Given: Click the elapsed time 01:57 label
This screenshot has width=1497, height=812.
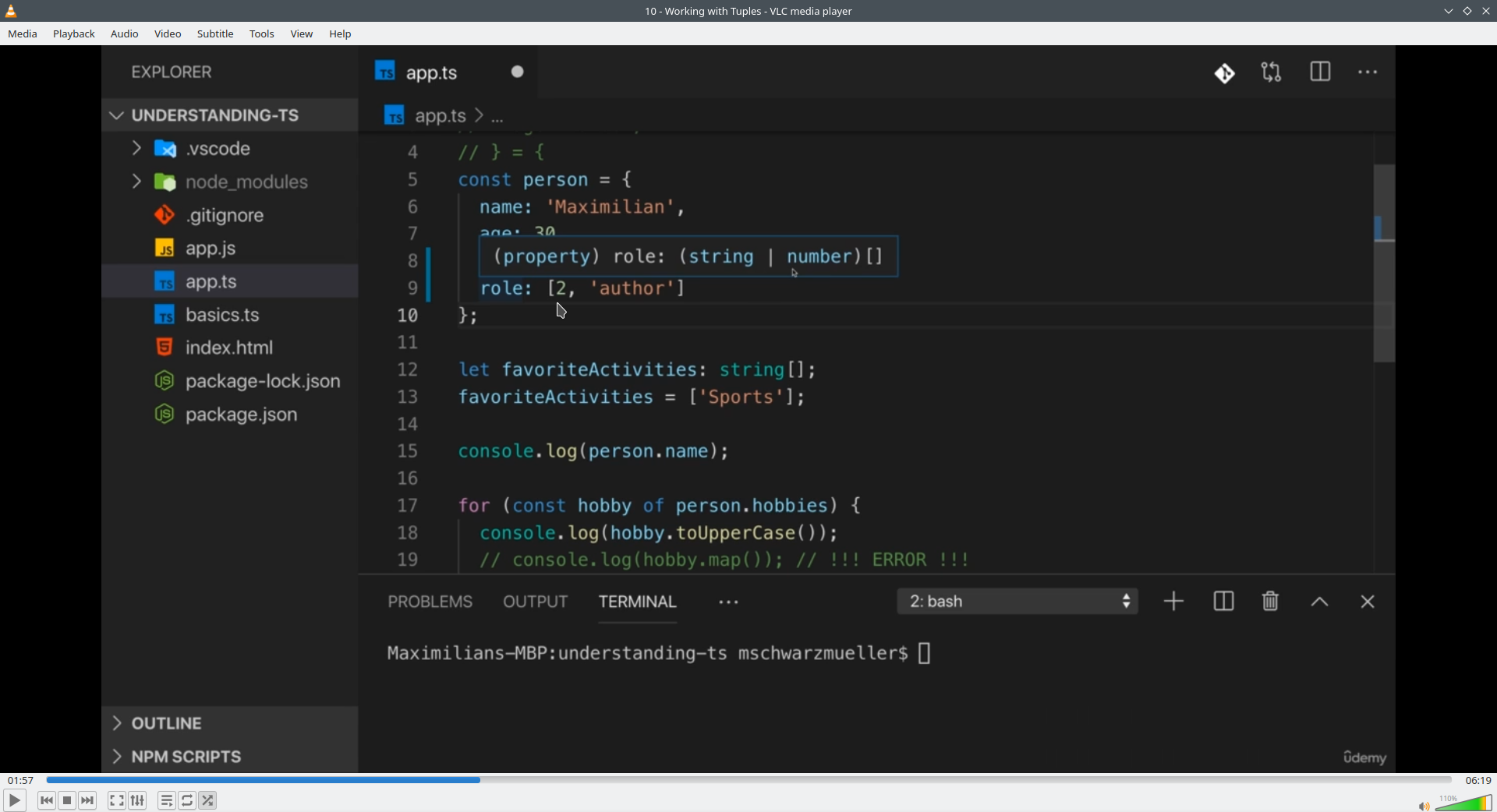Looking at the screenshot, I should coord(20,780).
